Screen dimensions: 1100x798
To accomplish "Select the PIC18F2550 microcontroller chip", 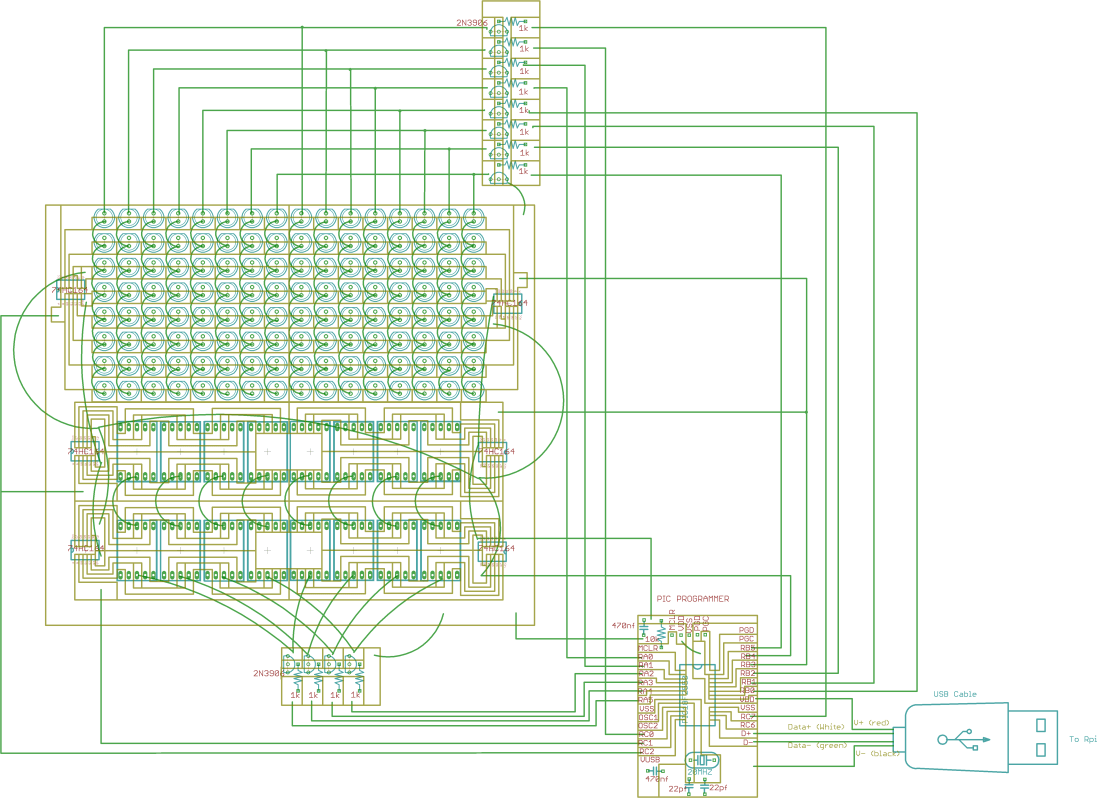I will (x=698, y=694).
